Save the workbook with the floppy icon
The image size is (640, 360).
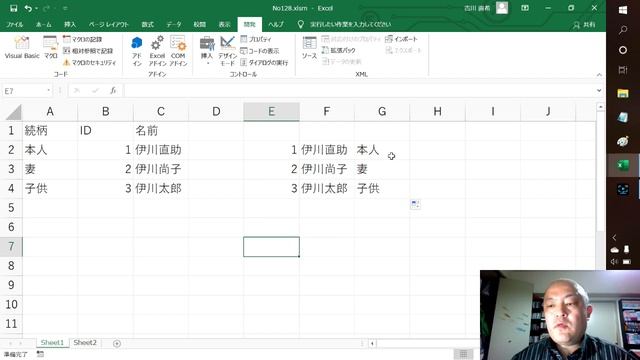tap(13, 8)
